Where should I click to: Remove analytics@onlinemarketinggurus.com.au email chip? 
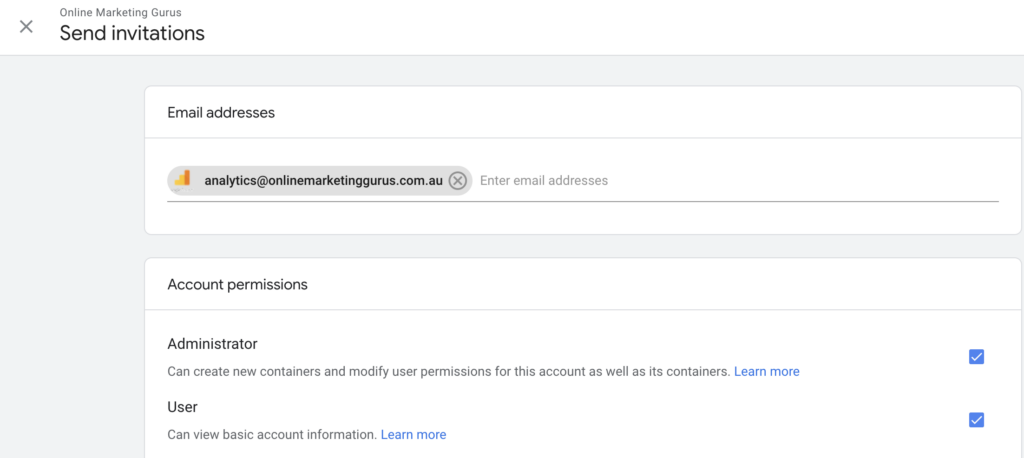[458, 180]
